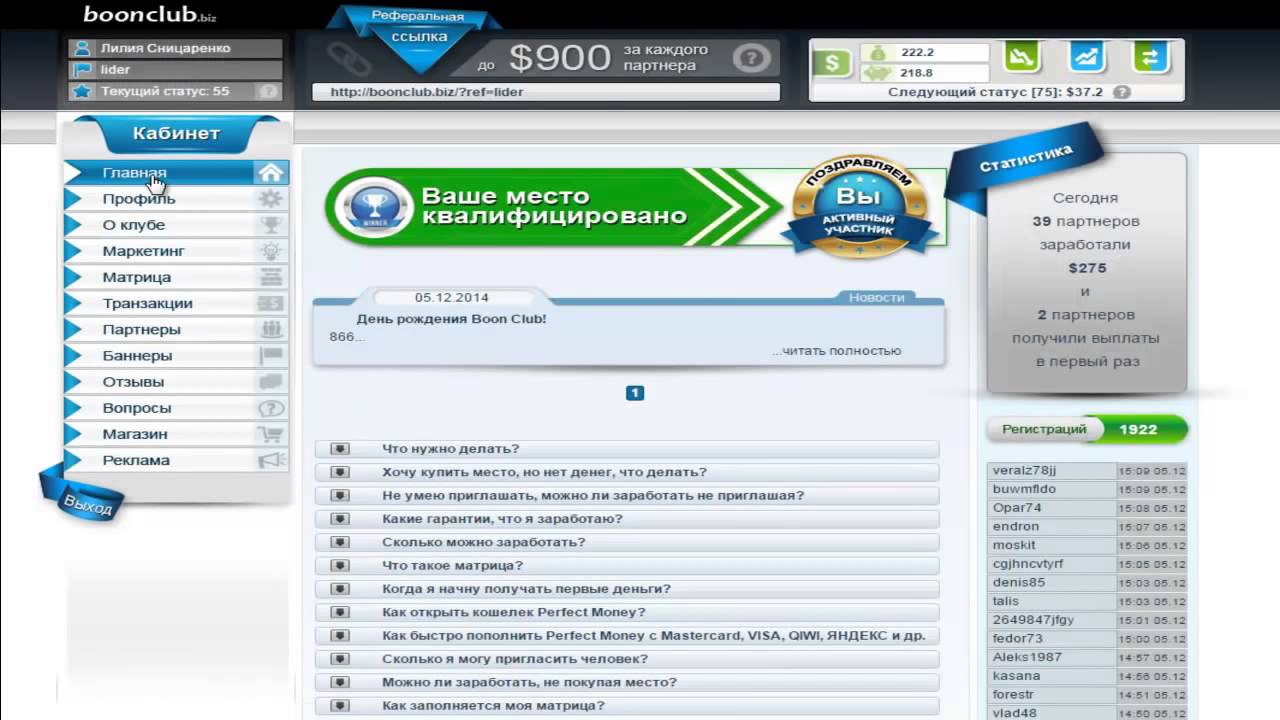Click the referral link URL field
This screenshot has width=1280, height=720.
(546, 92)
